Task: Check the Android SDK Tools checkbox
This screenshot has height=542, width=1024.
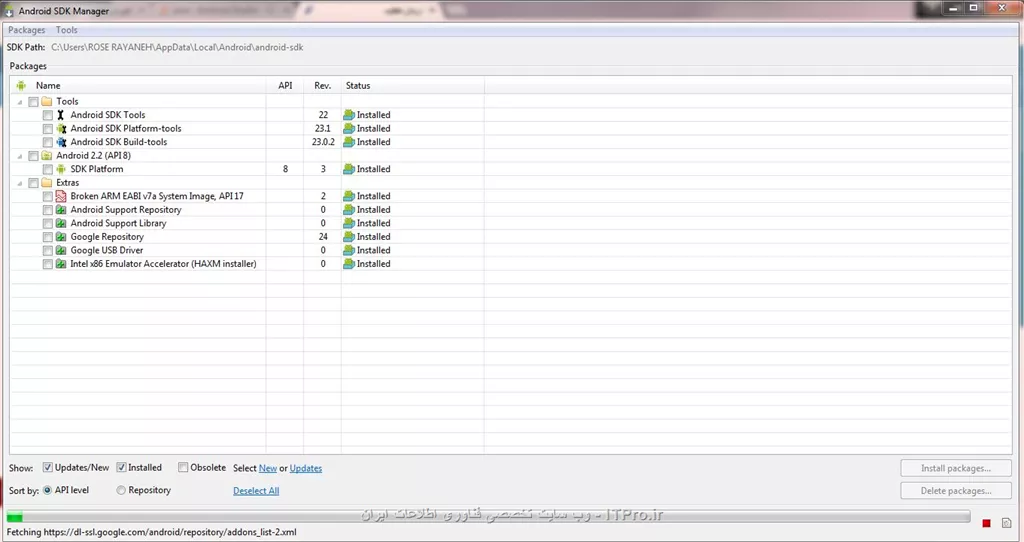Action: (x=48, y=115)
